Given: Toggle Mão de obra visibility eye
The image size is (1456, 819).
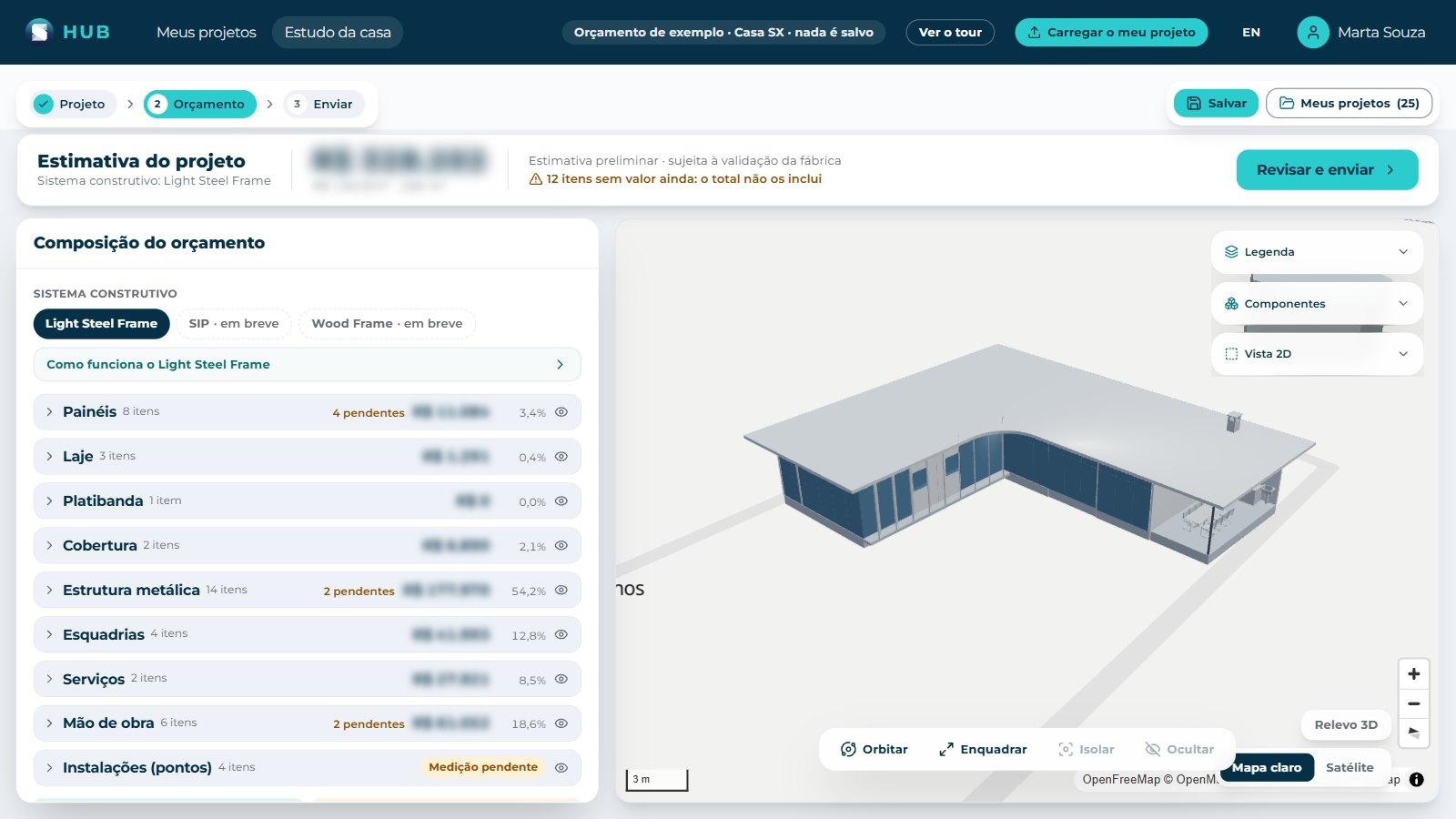Looking at the screenshot, I should pyautogui.click(x=561, y=723).
